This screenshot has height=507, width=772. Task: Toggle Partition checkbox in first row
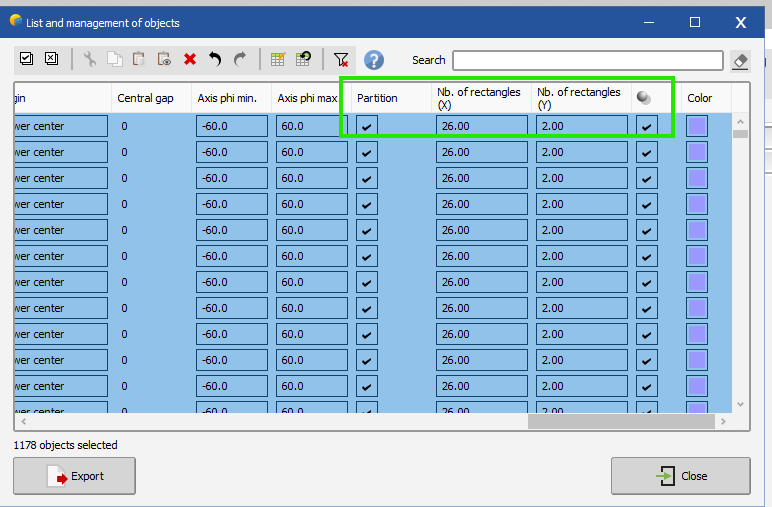(367, 126)
